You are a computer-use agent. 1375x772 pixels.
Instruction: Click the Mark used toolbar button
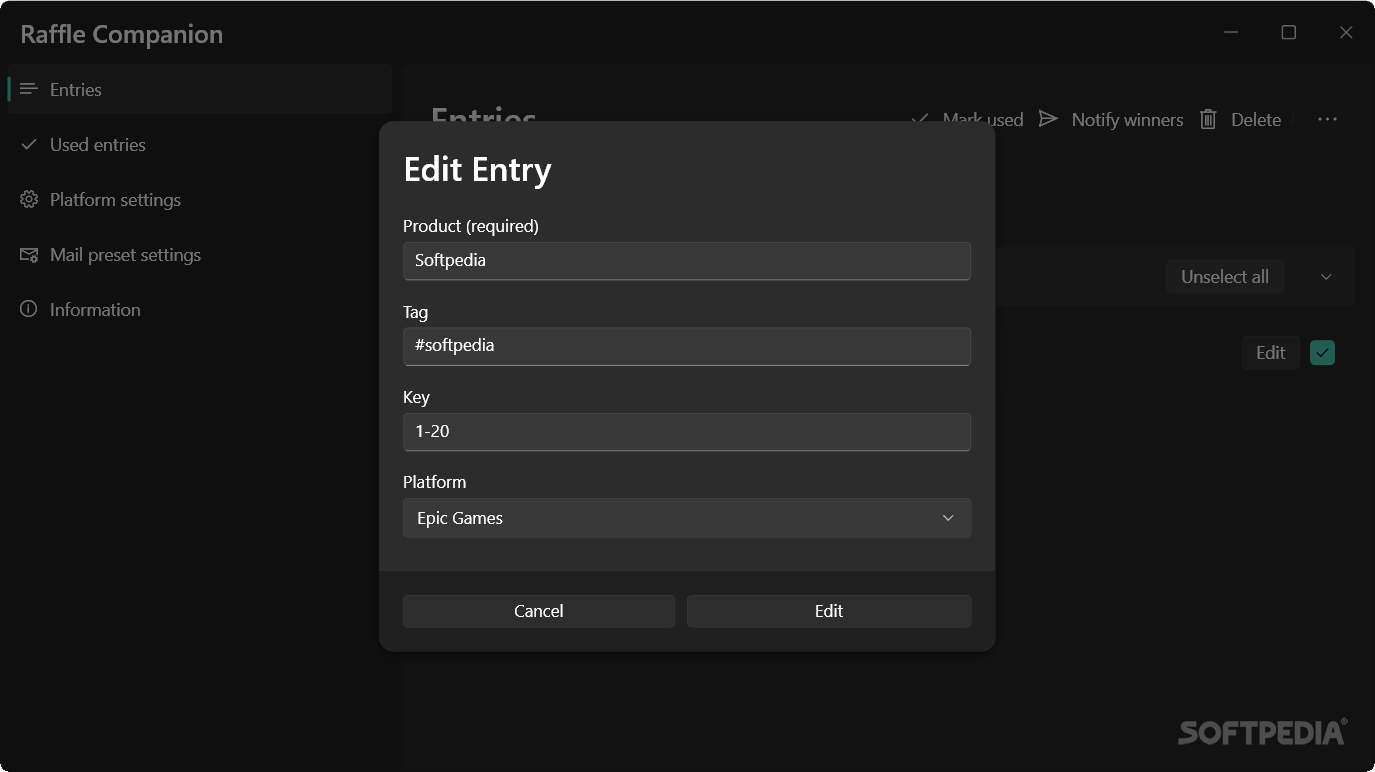(967, 119)
